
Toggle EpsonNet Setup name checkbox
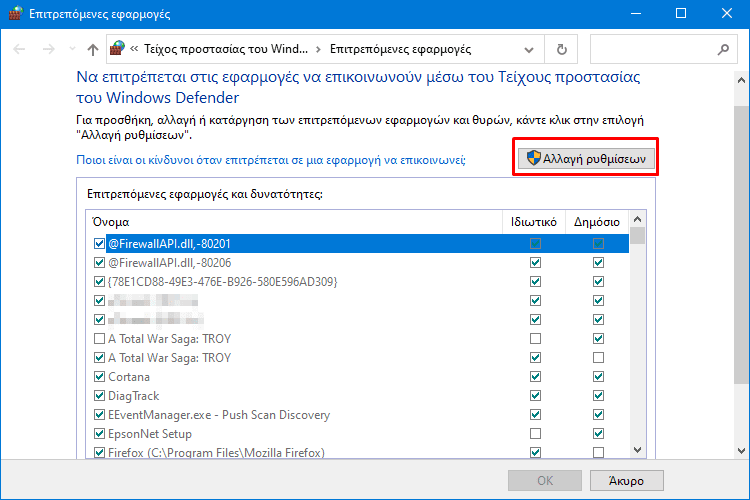[99, 433]
